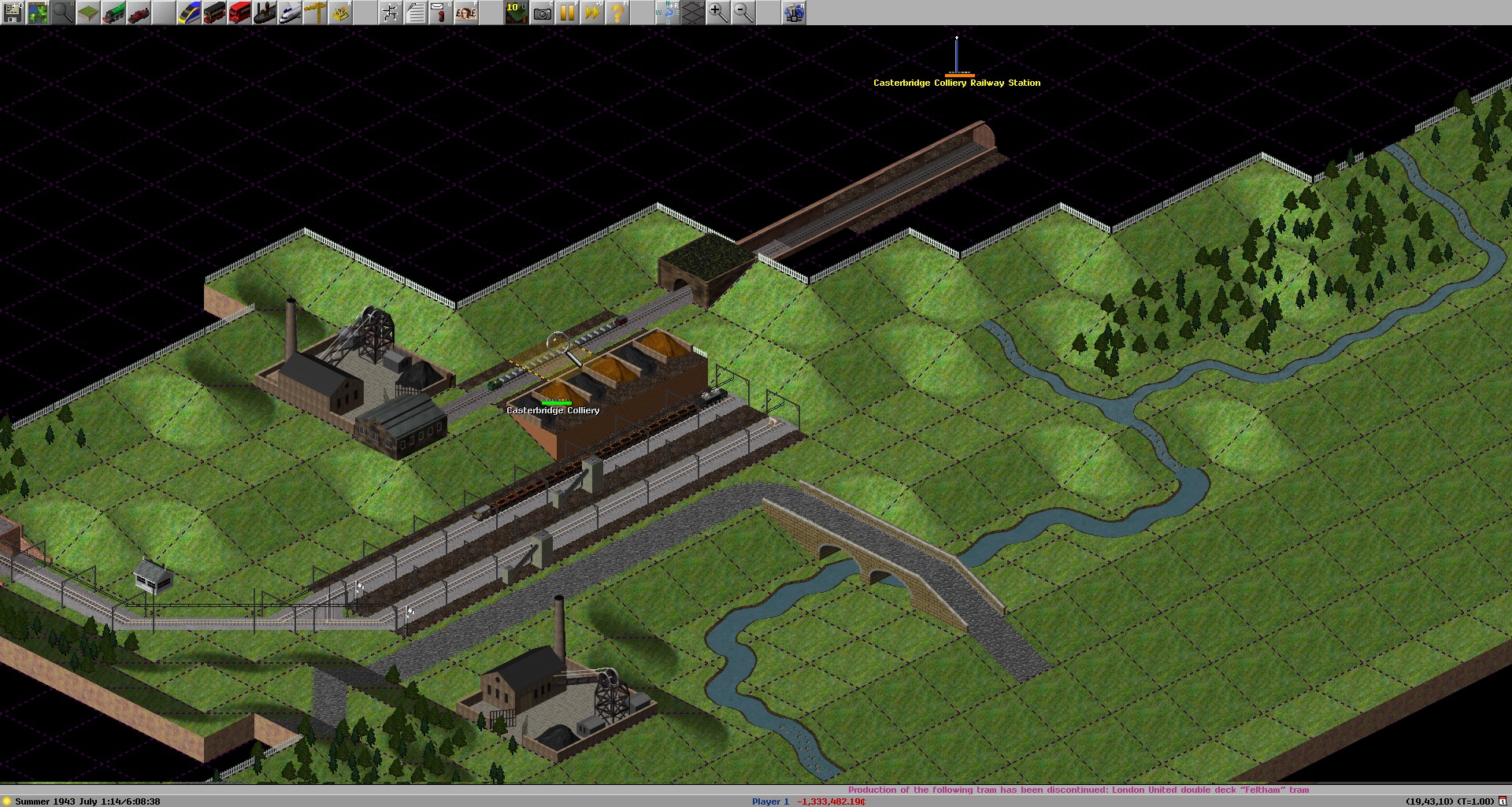Click the Casterbridge Colliery label

click(x=553, y=410)
